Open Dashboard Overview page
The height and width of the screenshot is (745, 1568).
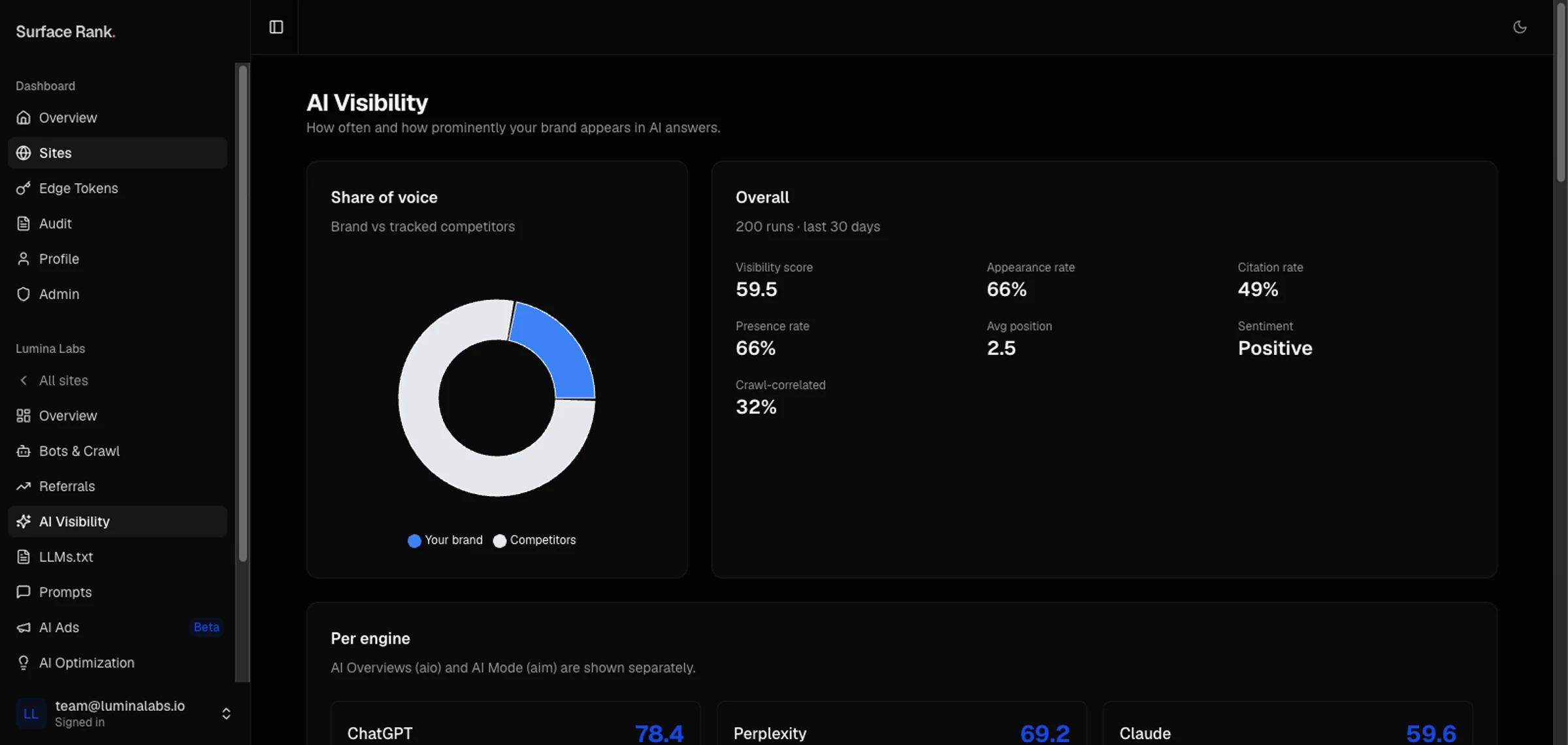[x=118, y=118]
